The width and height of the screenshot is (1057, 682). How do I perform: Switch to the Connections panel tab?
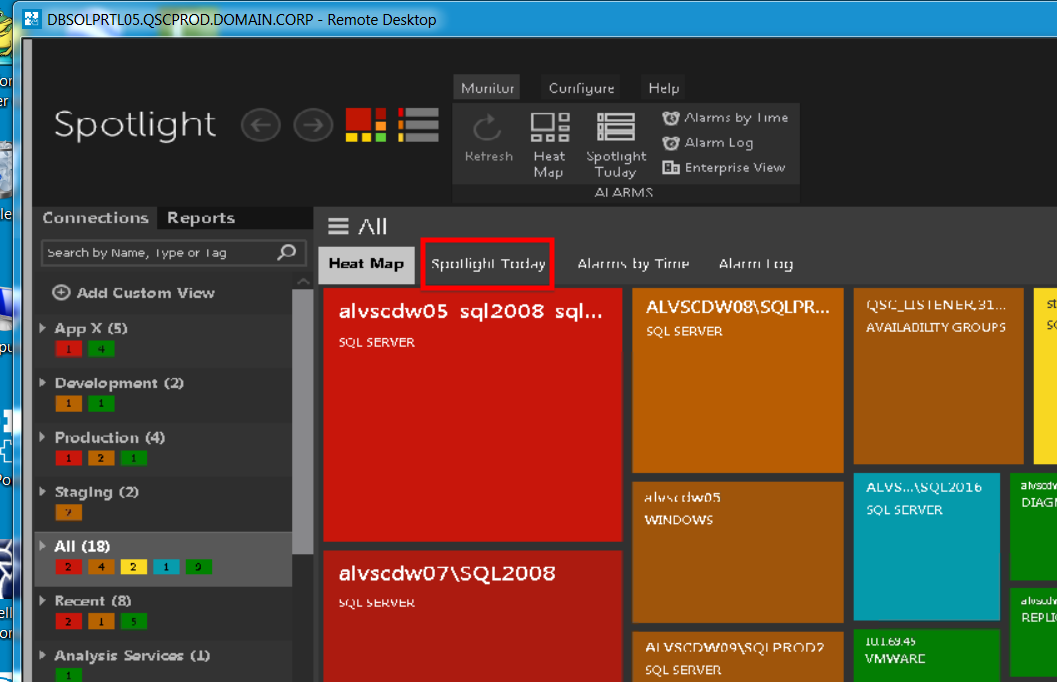point(95,218)
